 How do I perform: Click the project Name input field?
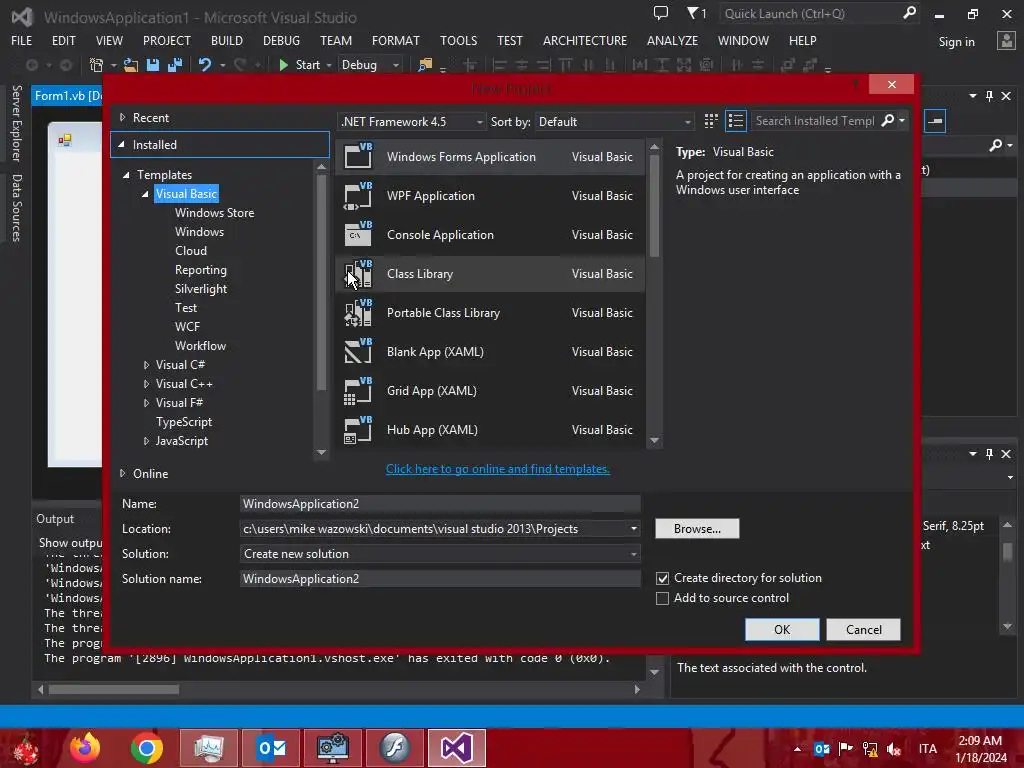[440, 504]
